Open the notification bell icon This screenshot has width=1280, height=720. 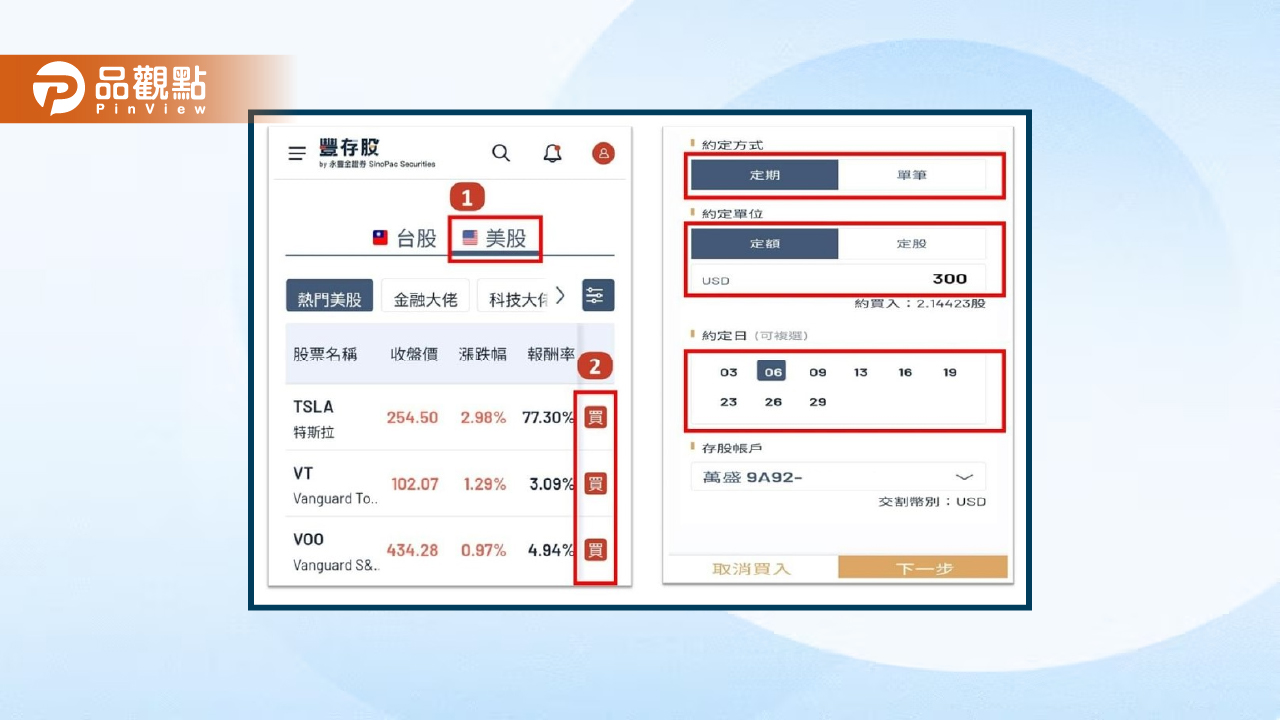click(552, 153)
